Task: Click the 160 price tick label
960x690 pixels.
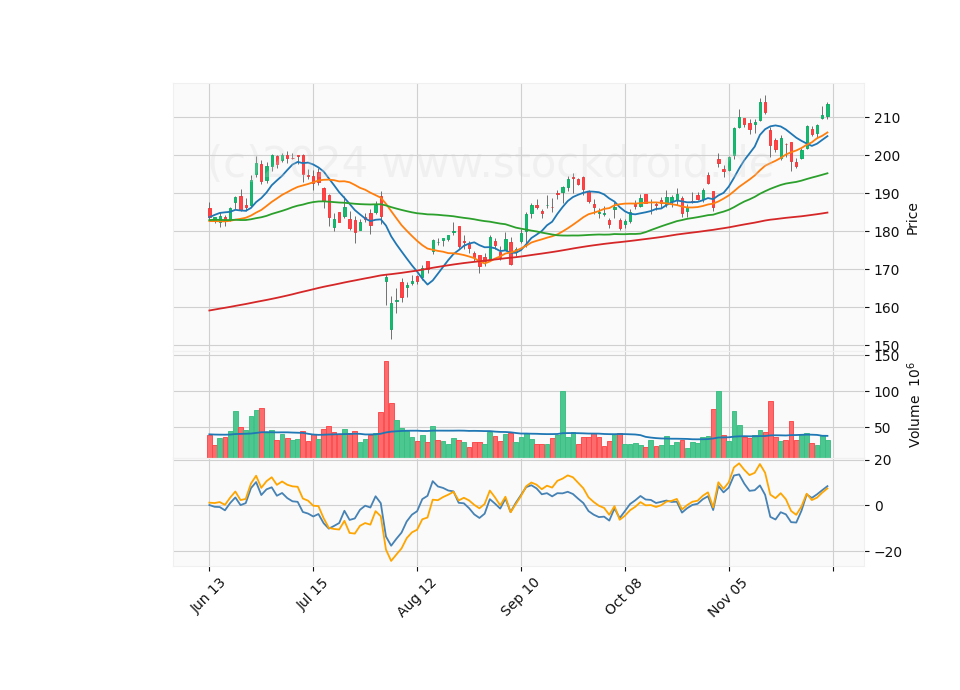Action: (x=887, y=308)
